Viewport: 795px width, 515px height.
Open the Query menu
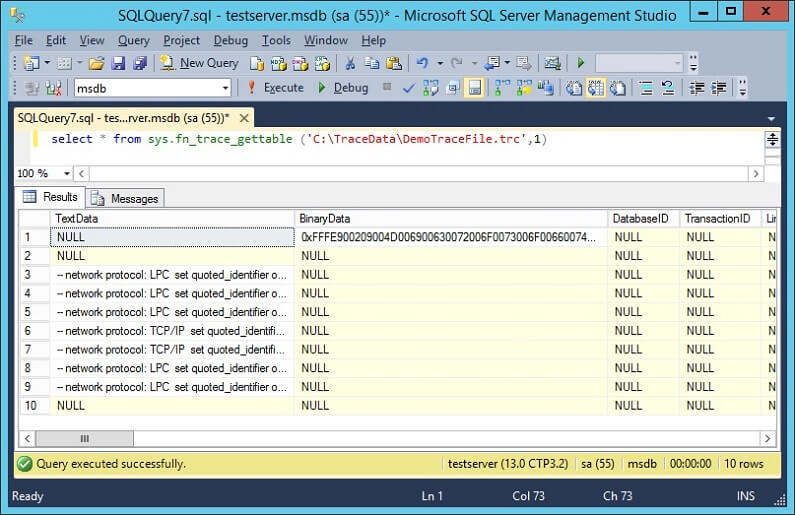tap(134, 40)
